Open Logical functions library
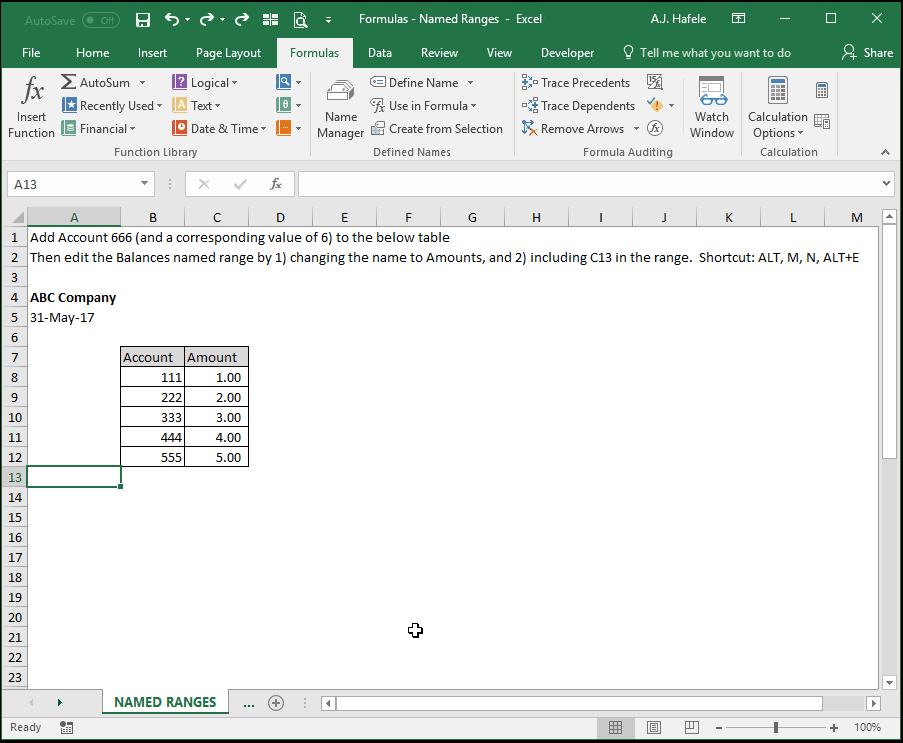The height and width of the screenshot is (743, 903). tap(204, 82)
